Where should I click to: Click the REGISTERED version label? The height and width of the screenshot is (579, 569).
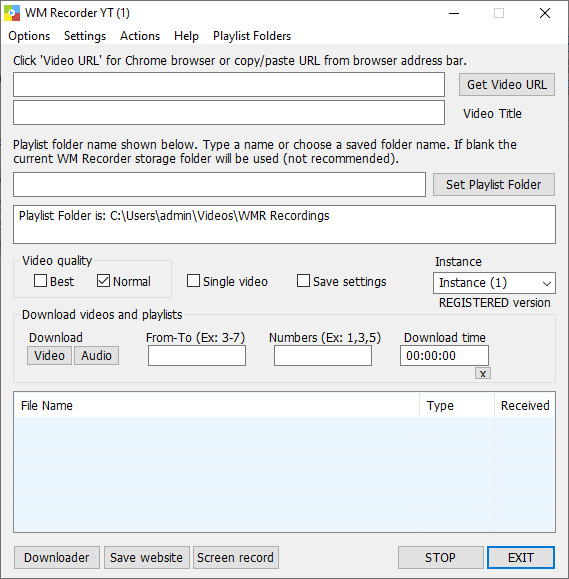[494, 303]
